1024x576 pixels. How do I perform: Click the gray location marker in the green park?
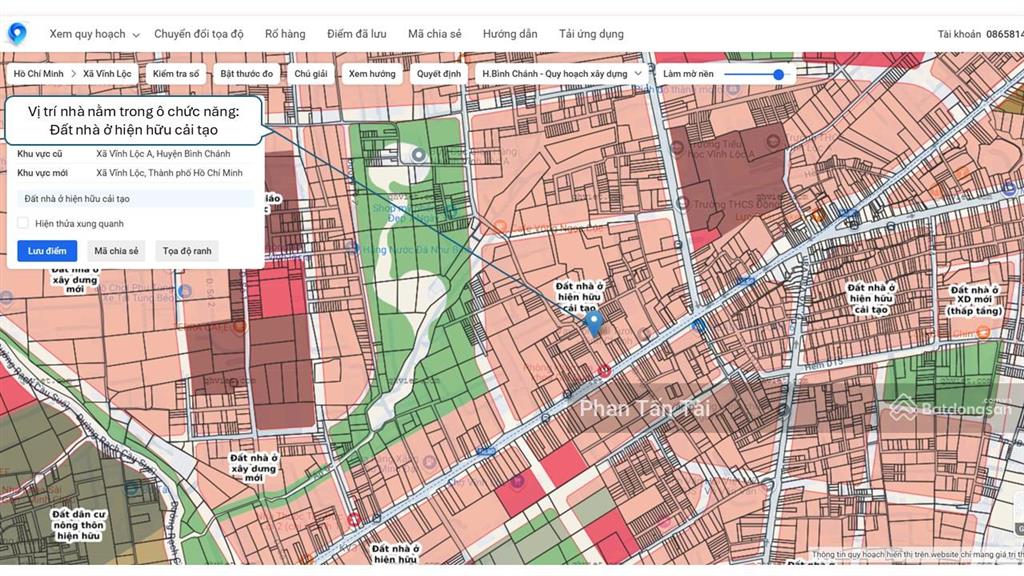tap(419, 155)
